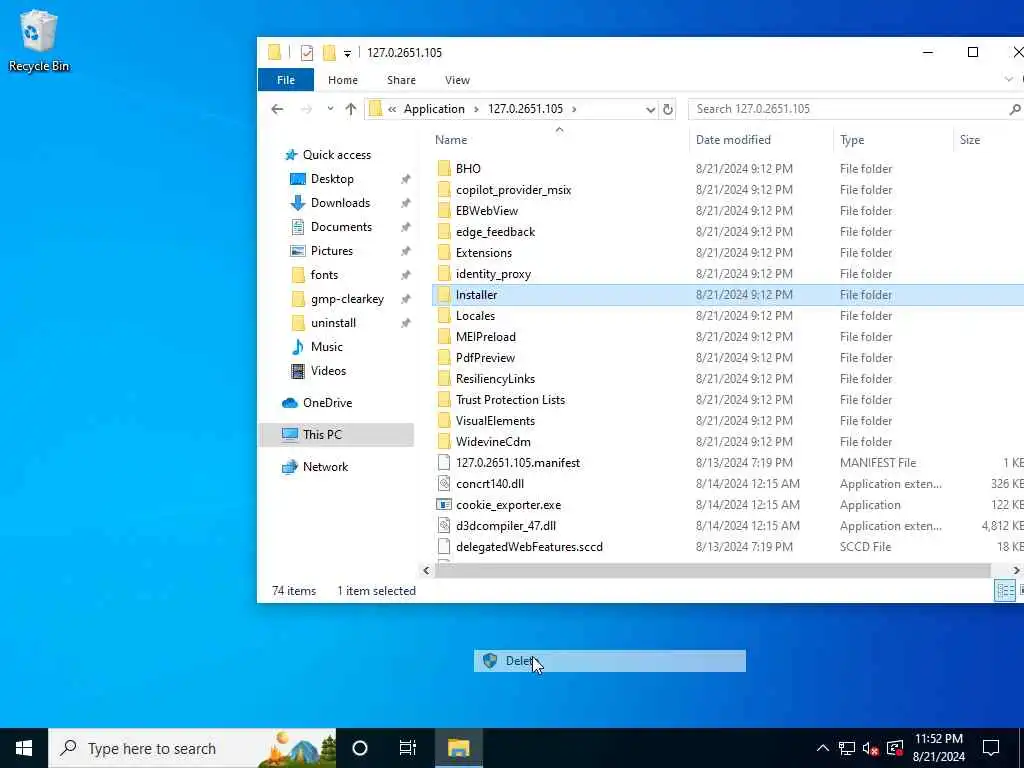Select the VisualElements folder
The image size is (1024, 768).
495,421
